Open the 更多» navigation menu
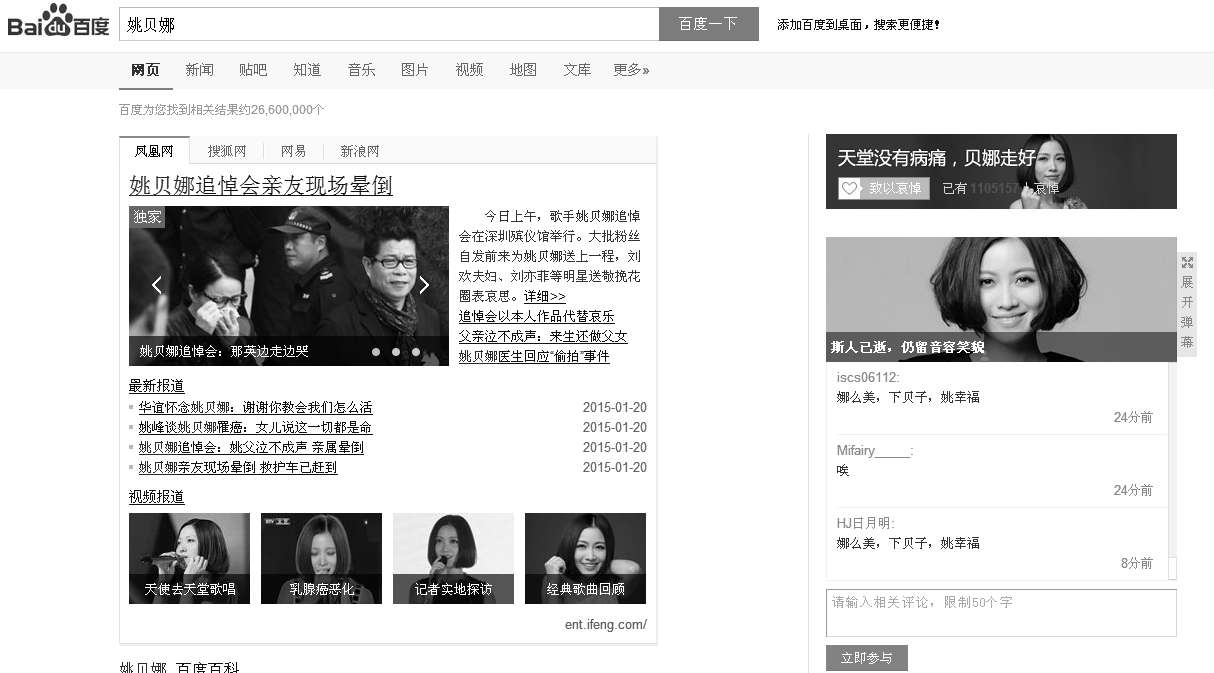The height and width of the screenshot is (673, 1214). point(631,70)
